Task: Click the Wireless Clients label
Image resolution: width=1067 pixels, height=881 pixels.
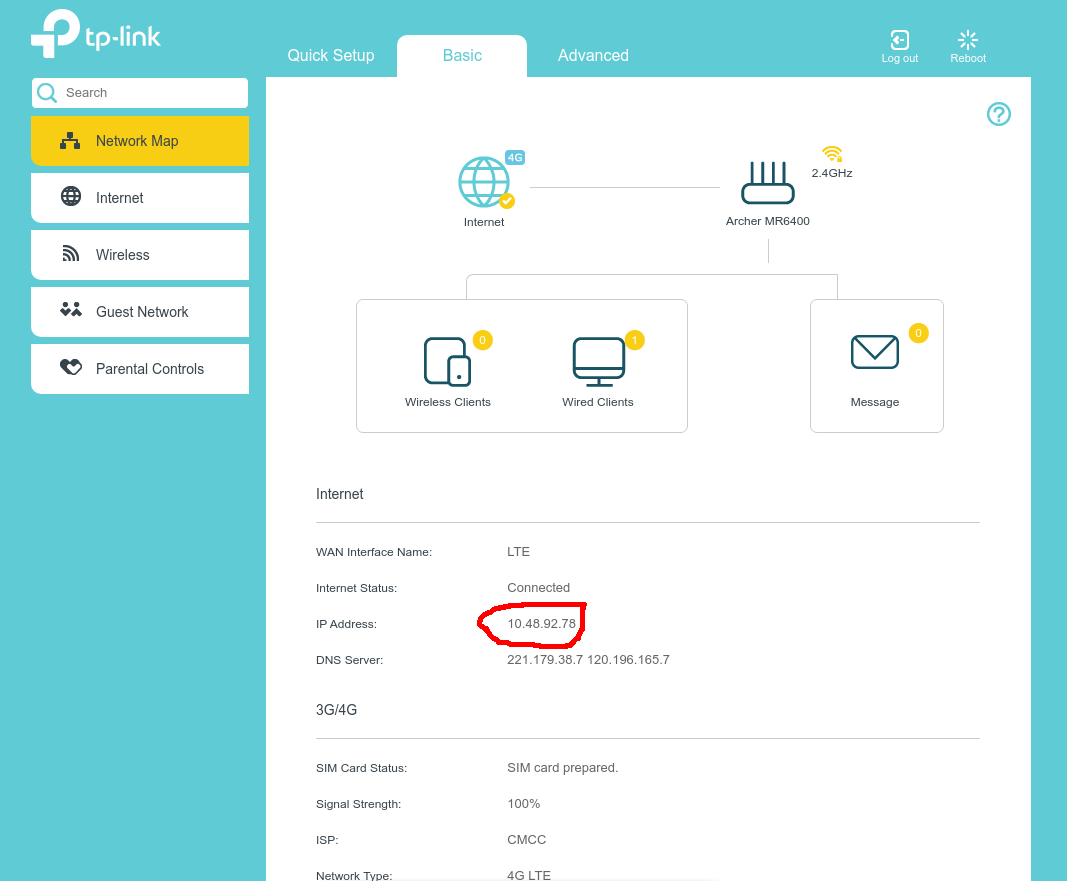Action: [448, 402]
